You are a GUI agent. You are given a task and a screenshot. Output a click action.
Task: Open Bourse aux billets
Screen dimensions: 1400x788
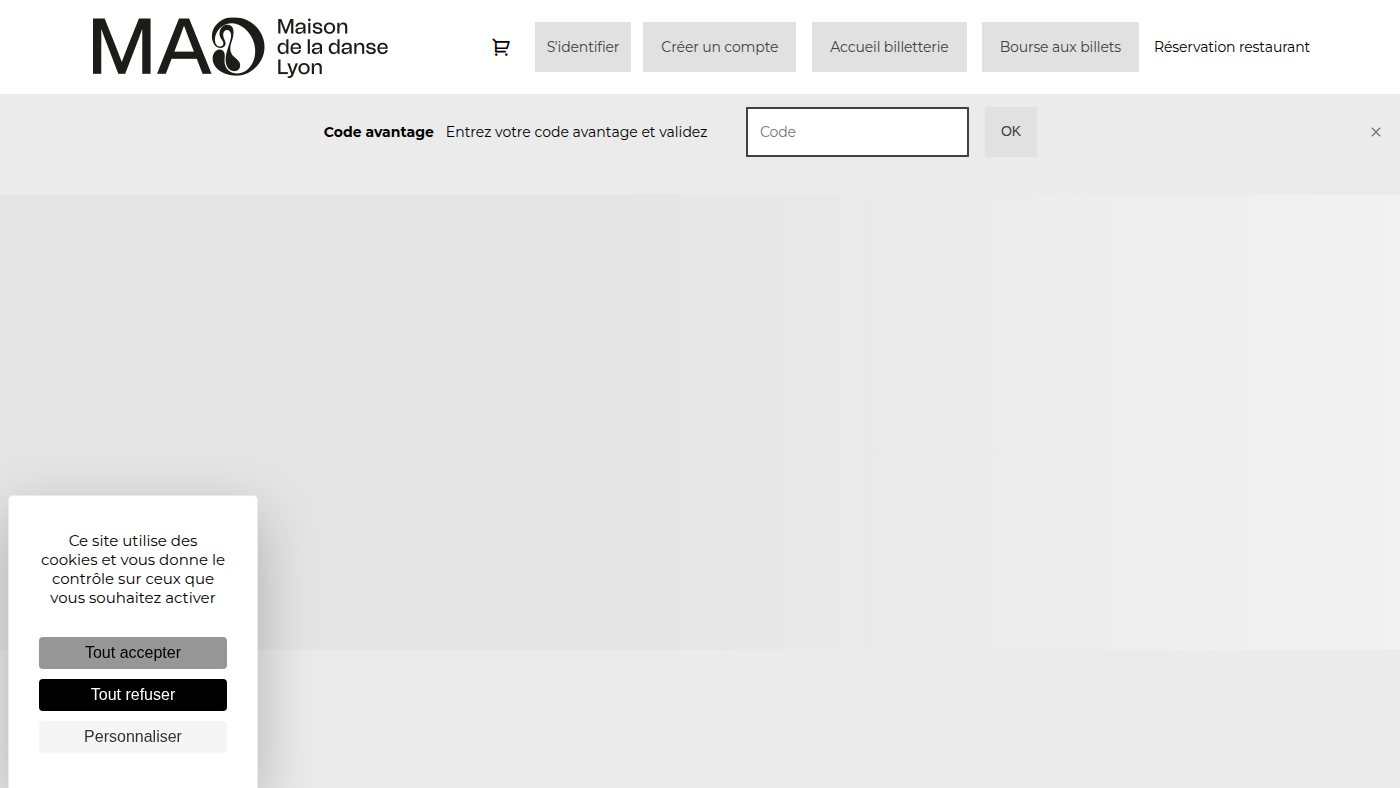pyautogui.click(x=1060, y=47)
